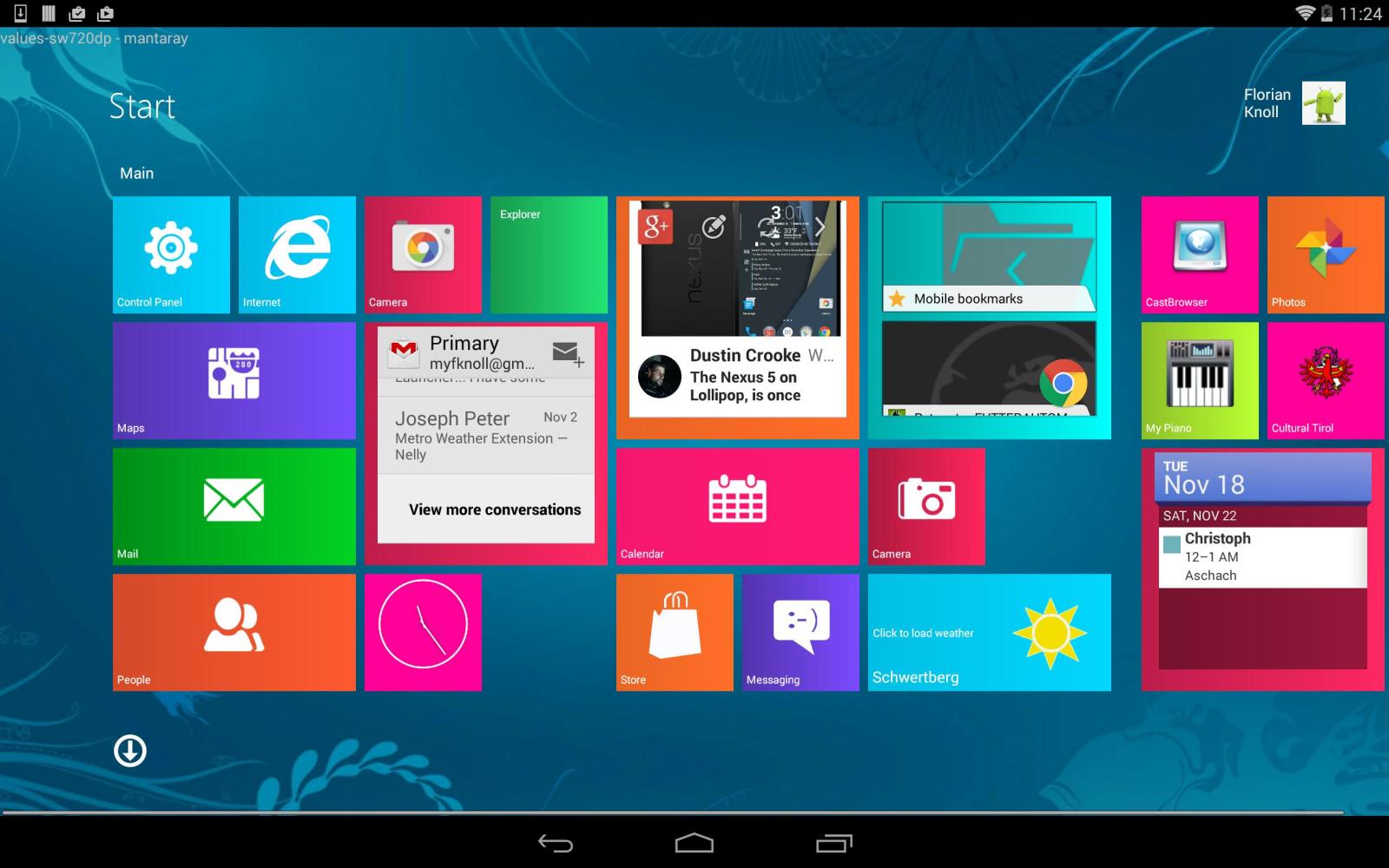Expand all apps with the down arrow
The image size is (1389, 868).
[x=128, y=749]
